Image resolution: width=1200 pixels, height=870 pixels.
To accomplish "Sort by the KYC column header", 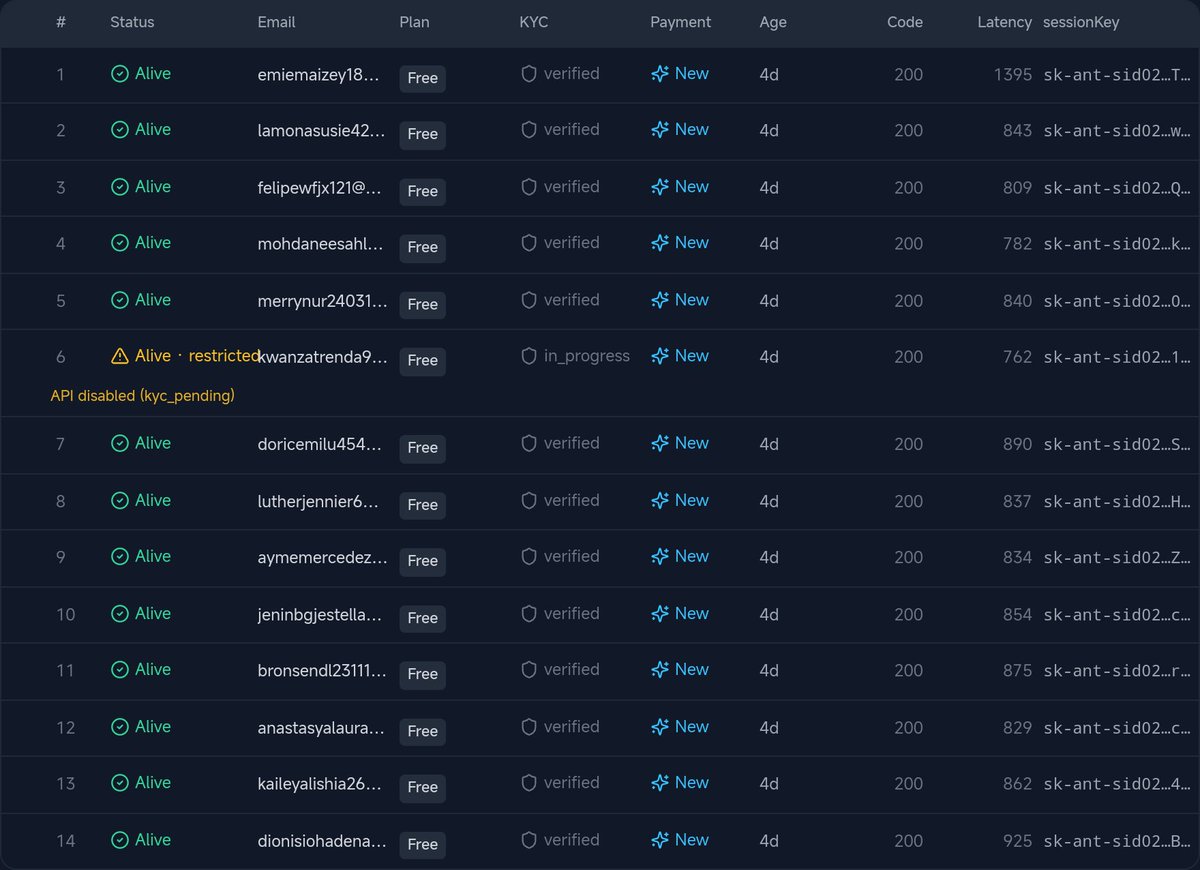I will click(534, 22).
